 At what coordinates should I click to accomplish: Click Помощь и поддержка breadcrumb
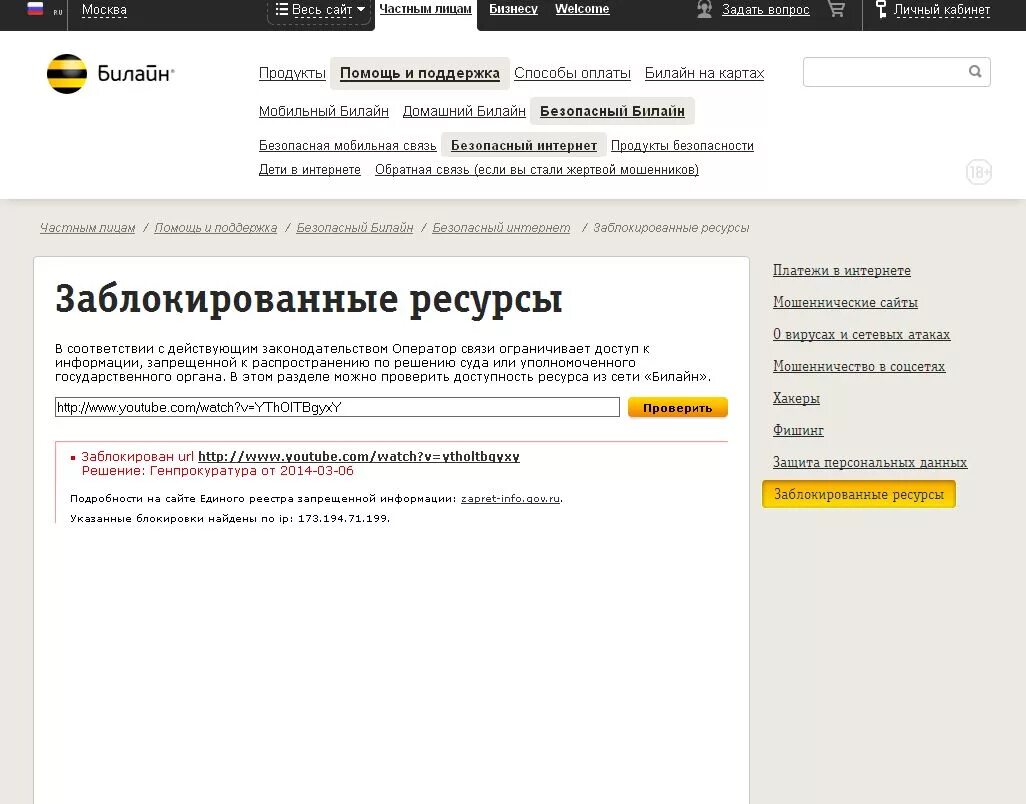[x=216, y=228]
